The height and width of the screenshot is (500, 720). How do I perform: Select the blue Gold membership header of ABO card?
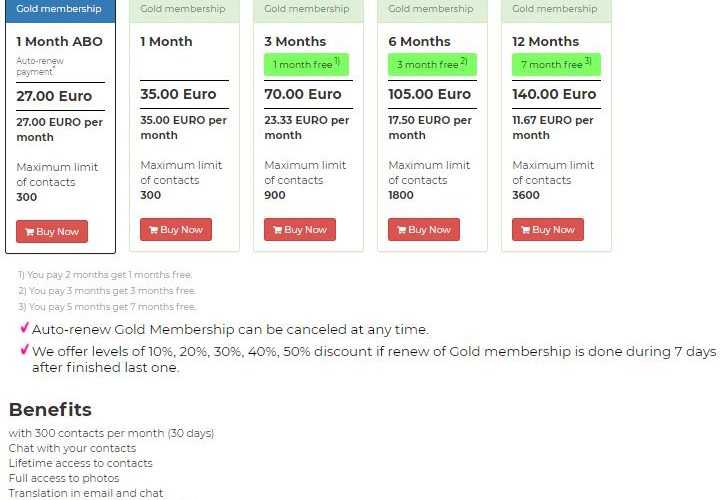60,11
